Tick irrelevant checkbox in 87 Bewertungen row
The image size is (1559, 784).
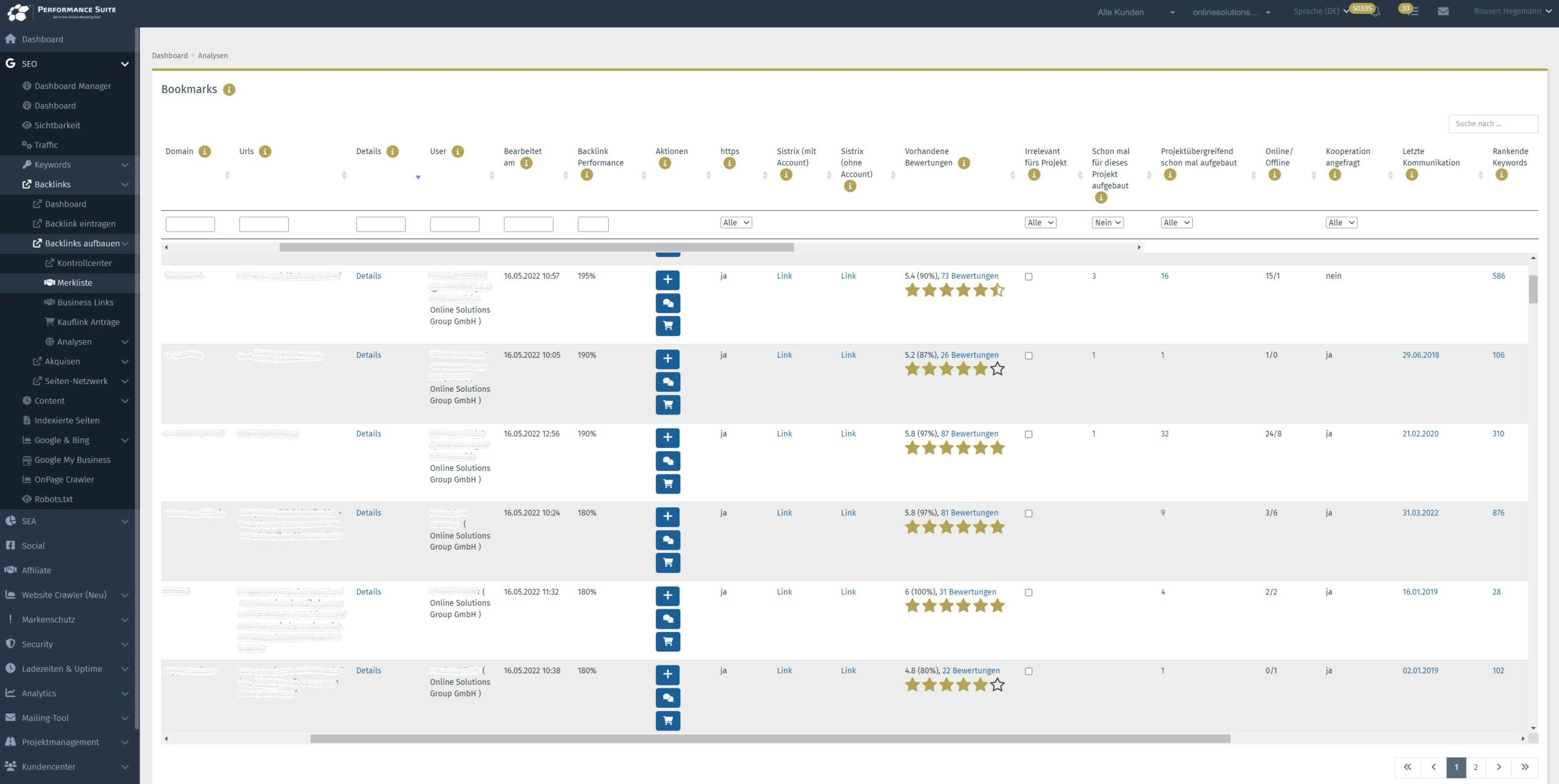[x=1029, y=435]
